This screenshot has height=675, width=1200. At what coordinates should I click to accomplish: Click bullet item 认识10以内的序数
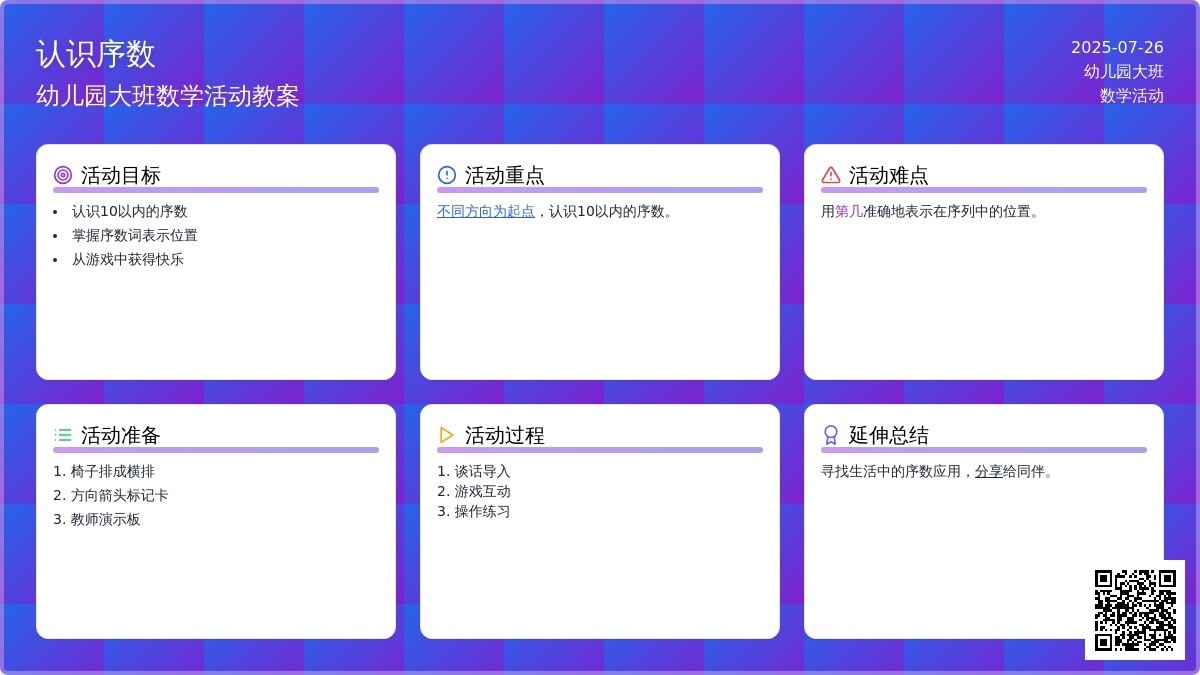tap(129, 211)
